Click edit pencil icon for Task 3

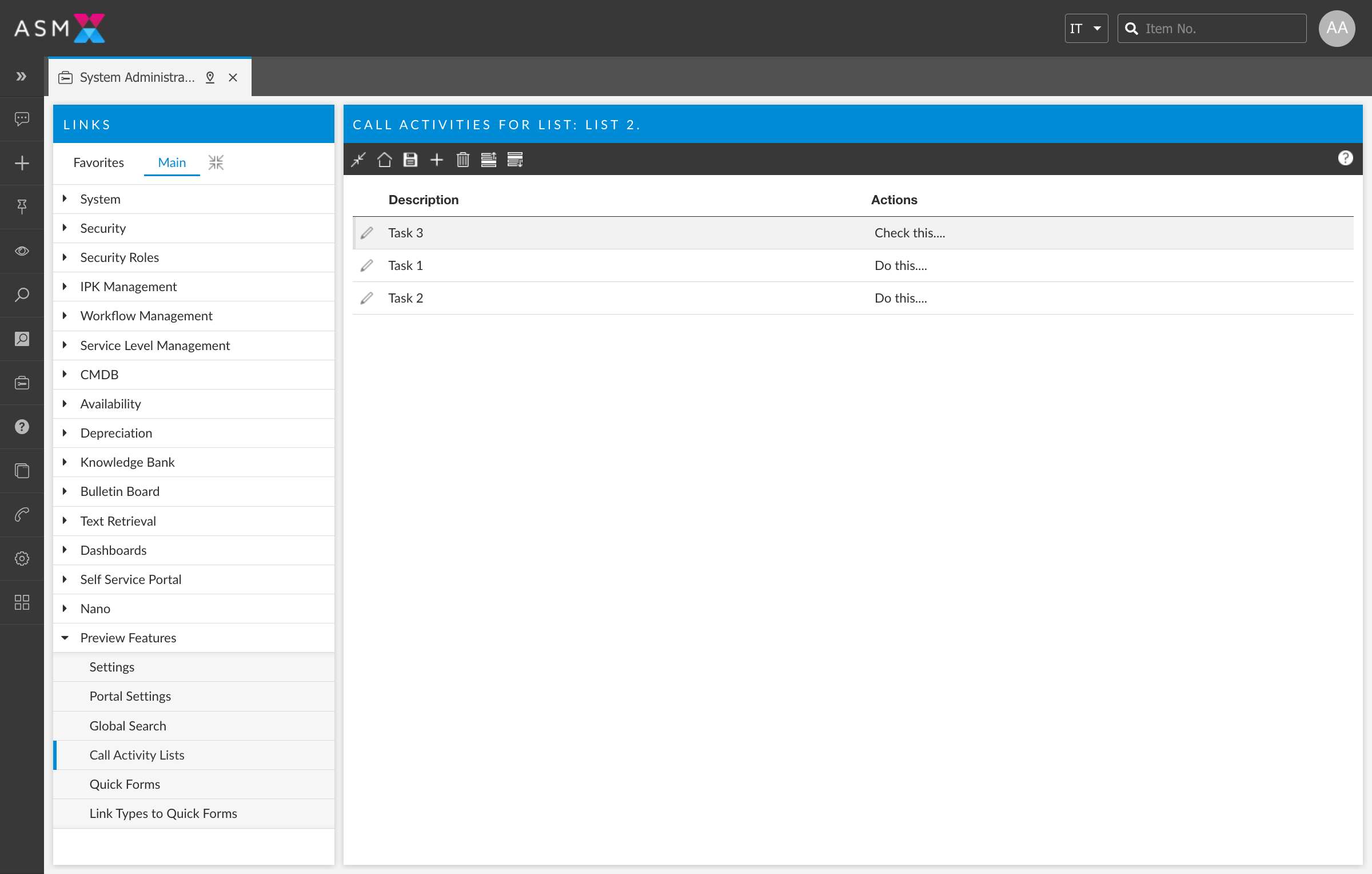[x=367, y=232]
